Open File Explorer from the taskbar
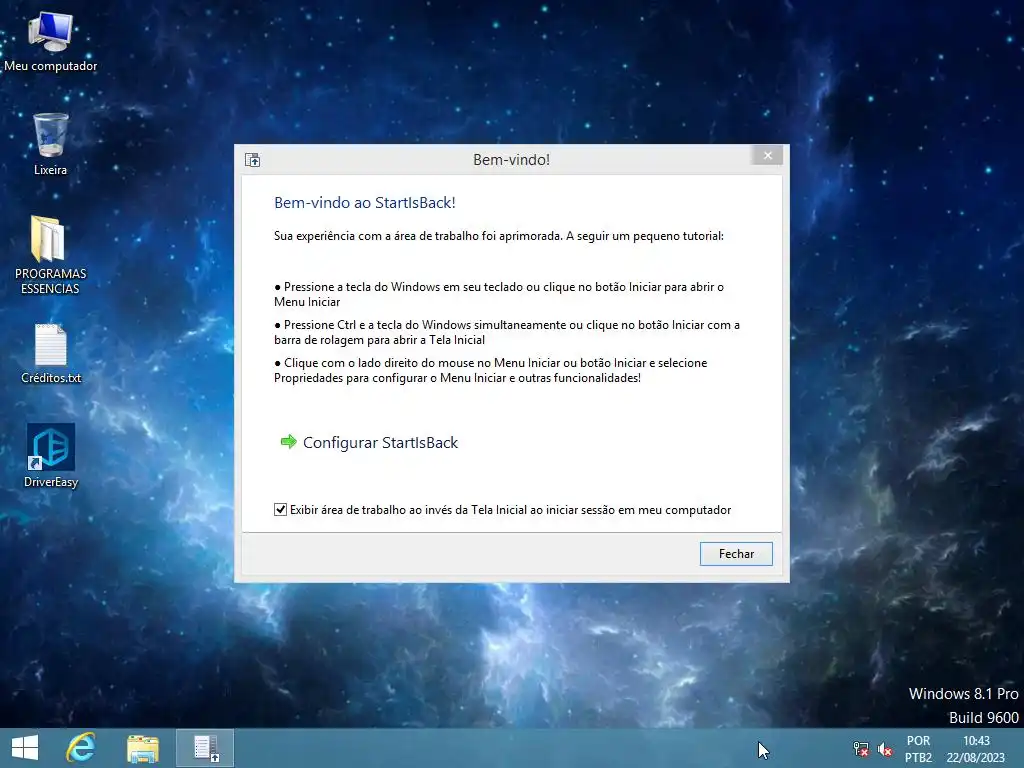The image size is (1024, 768). point(142,748)
